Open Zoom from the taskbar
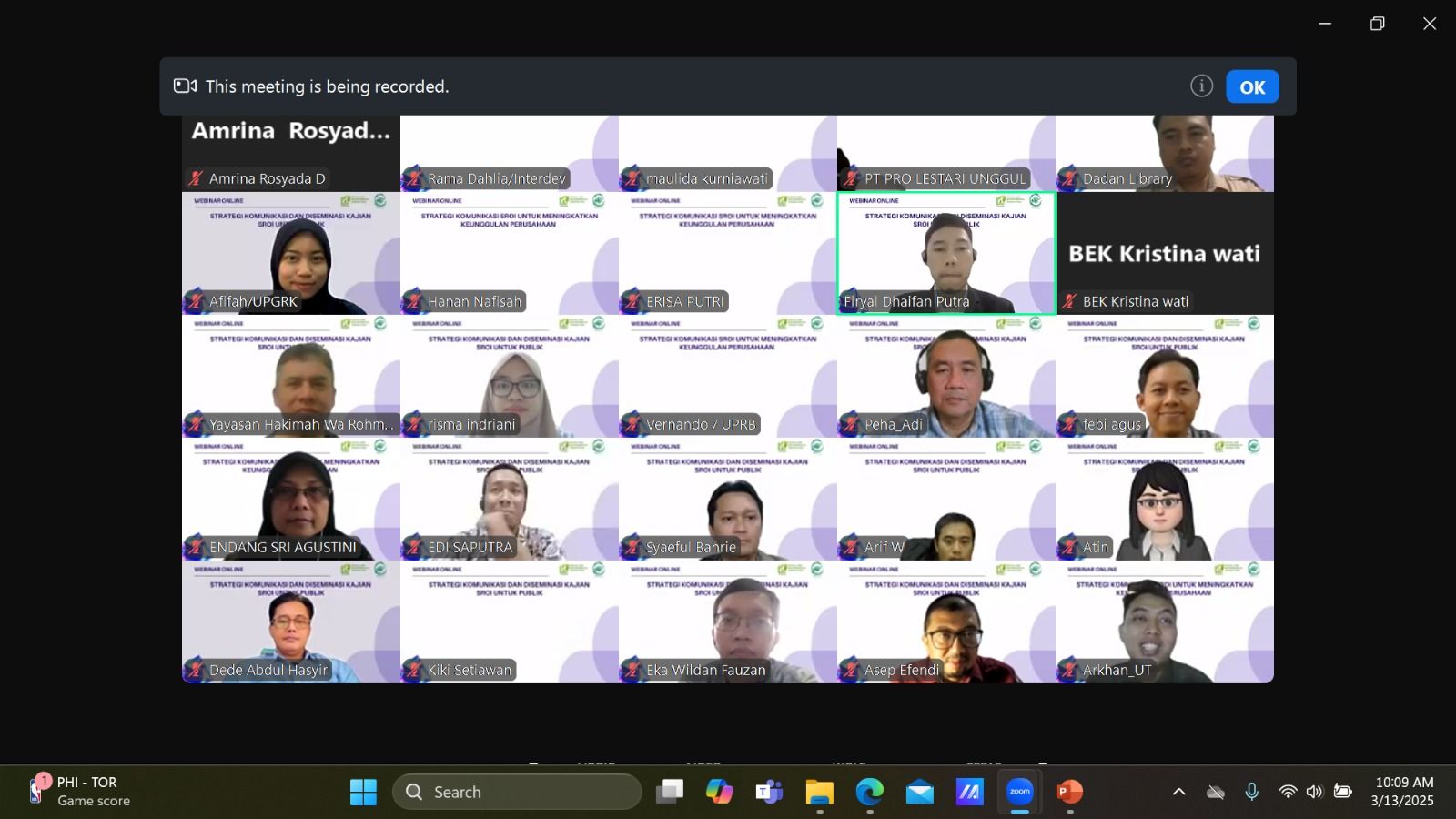The width and height of the screenshot is (1456, 819). tap(1019, 792)
